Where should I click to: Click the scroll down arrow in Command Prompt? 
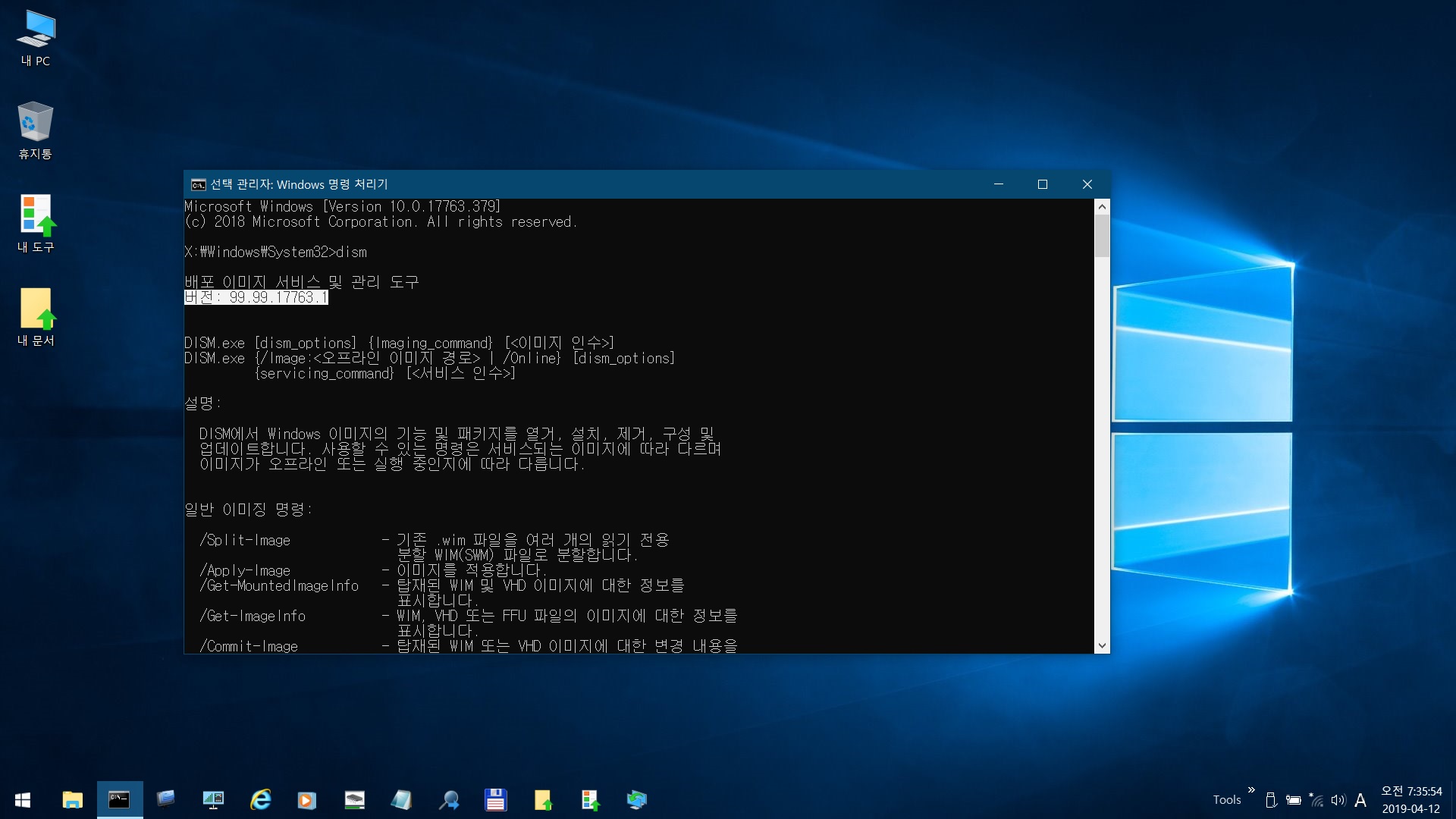point(1102,646)
